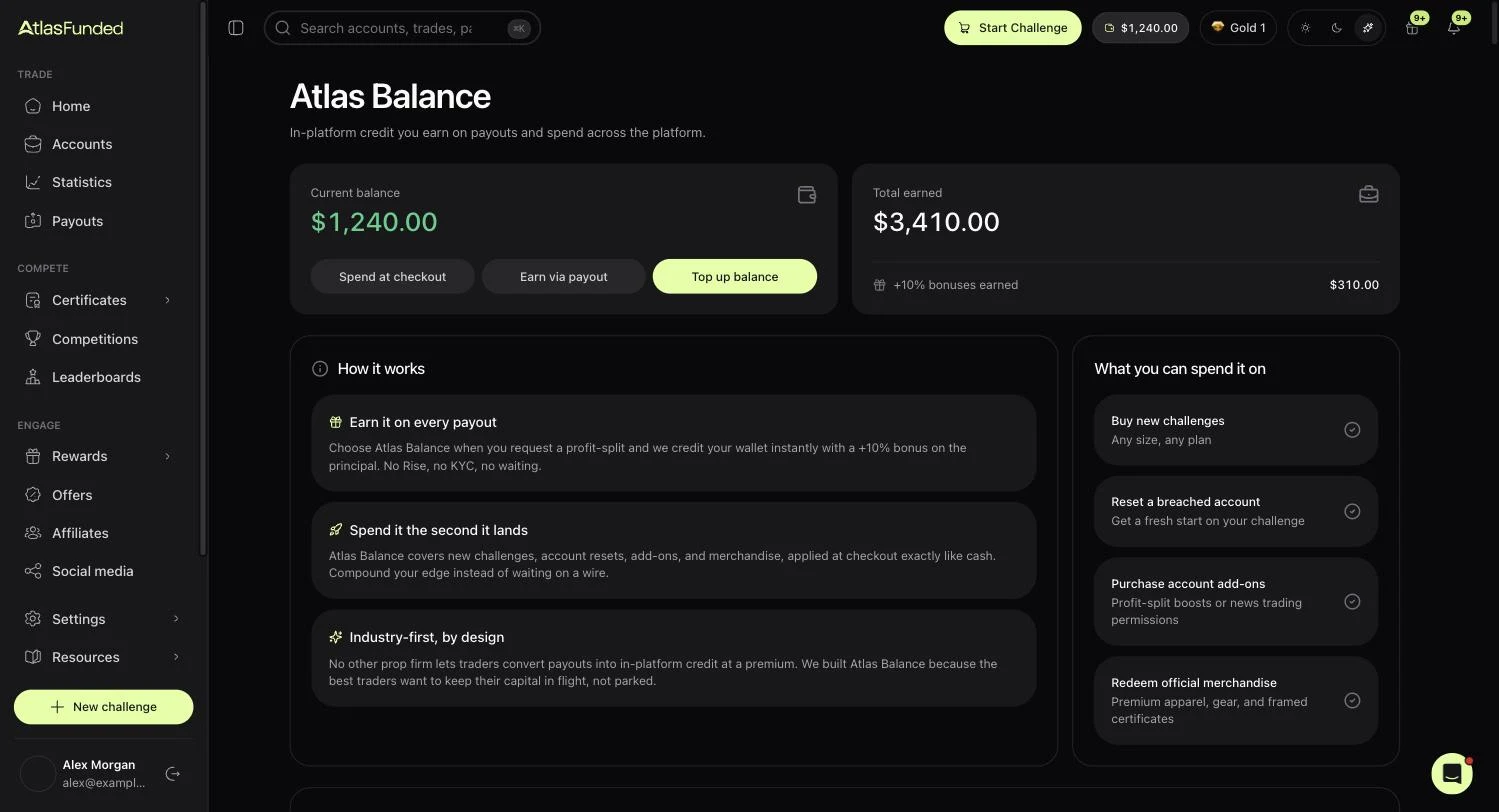
Task: Focus the search accounts and trades field
Action: pos(402,28)
